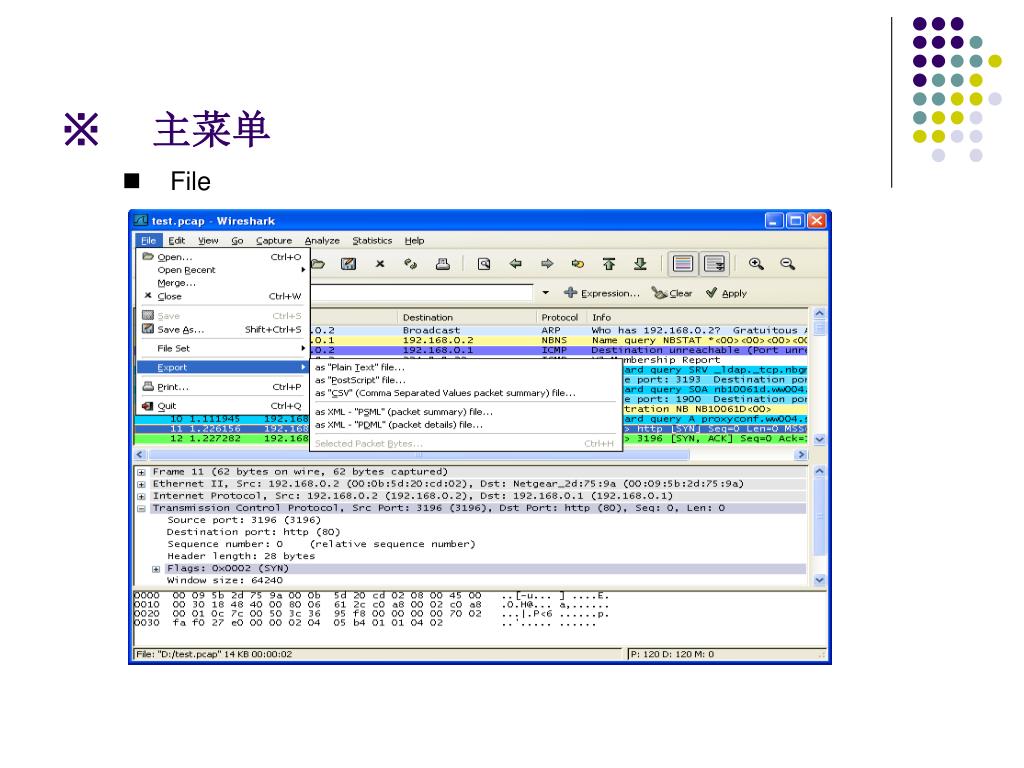
Task: Click packet list scrollbar down arrow
Action: click(x=819, y=440)
